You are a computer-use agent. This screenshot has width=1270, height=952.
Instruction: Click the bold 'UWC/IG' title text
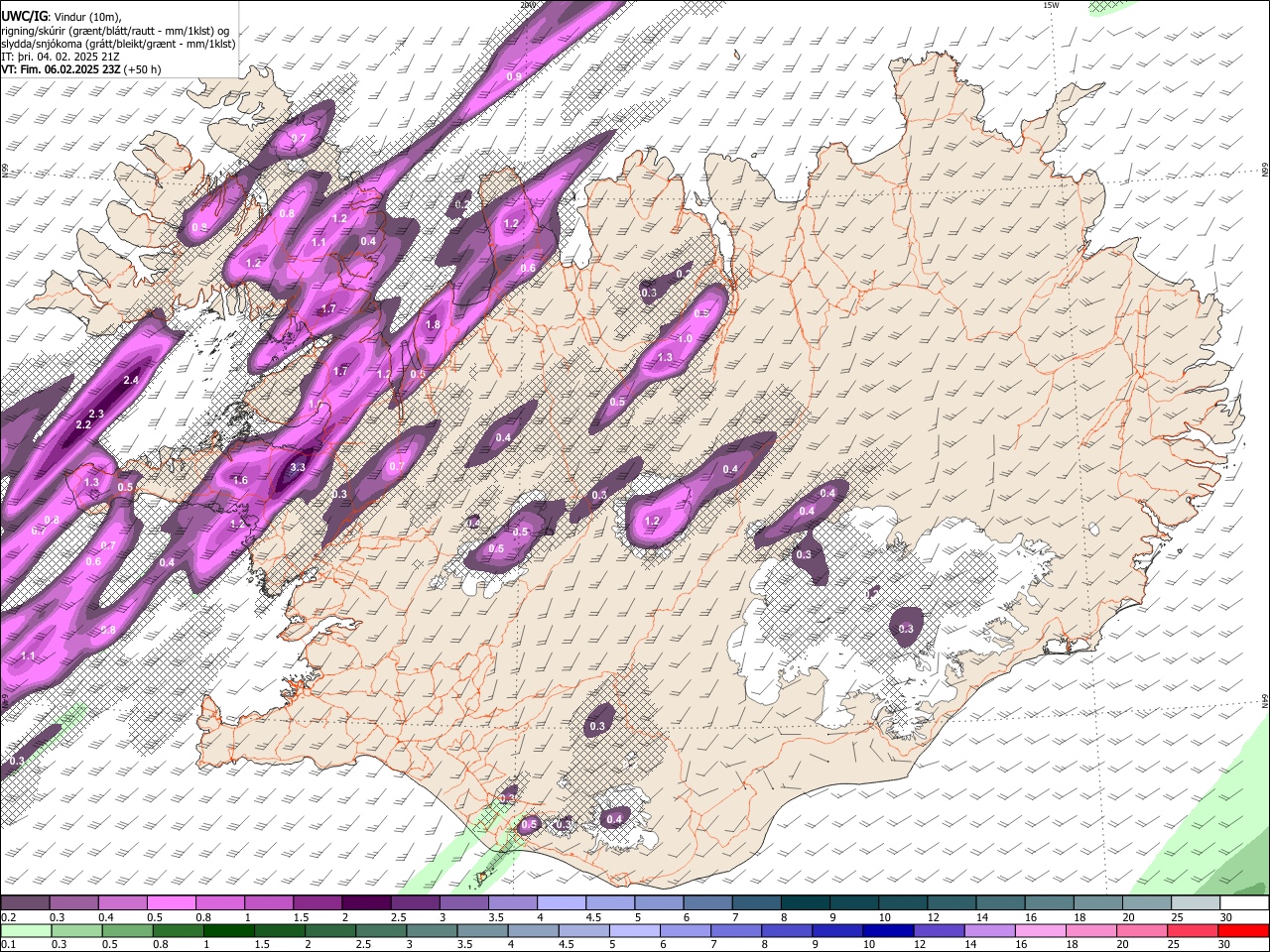(23, 17)
